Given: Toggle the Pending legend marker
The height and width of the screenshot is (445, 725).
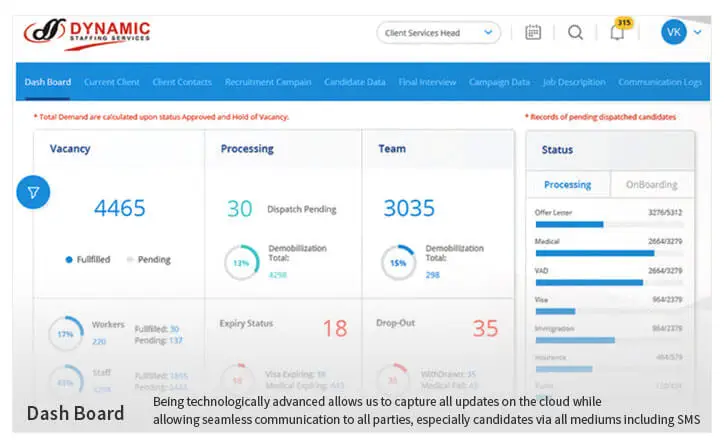Looking at the screenshot, I should point(130,259).
